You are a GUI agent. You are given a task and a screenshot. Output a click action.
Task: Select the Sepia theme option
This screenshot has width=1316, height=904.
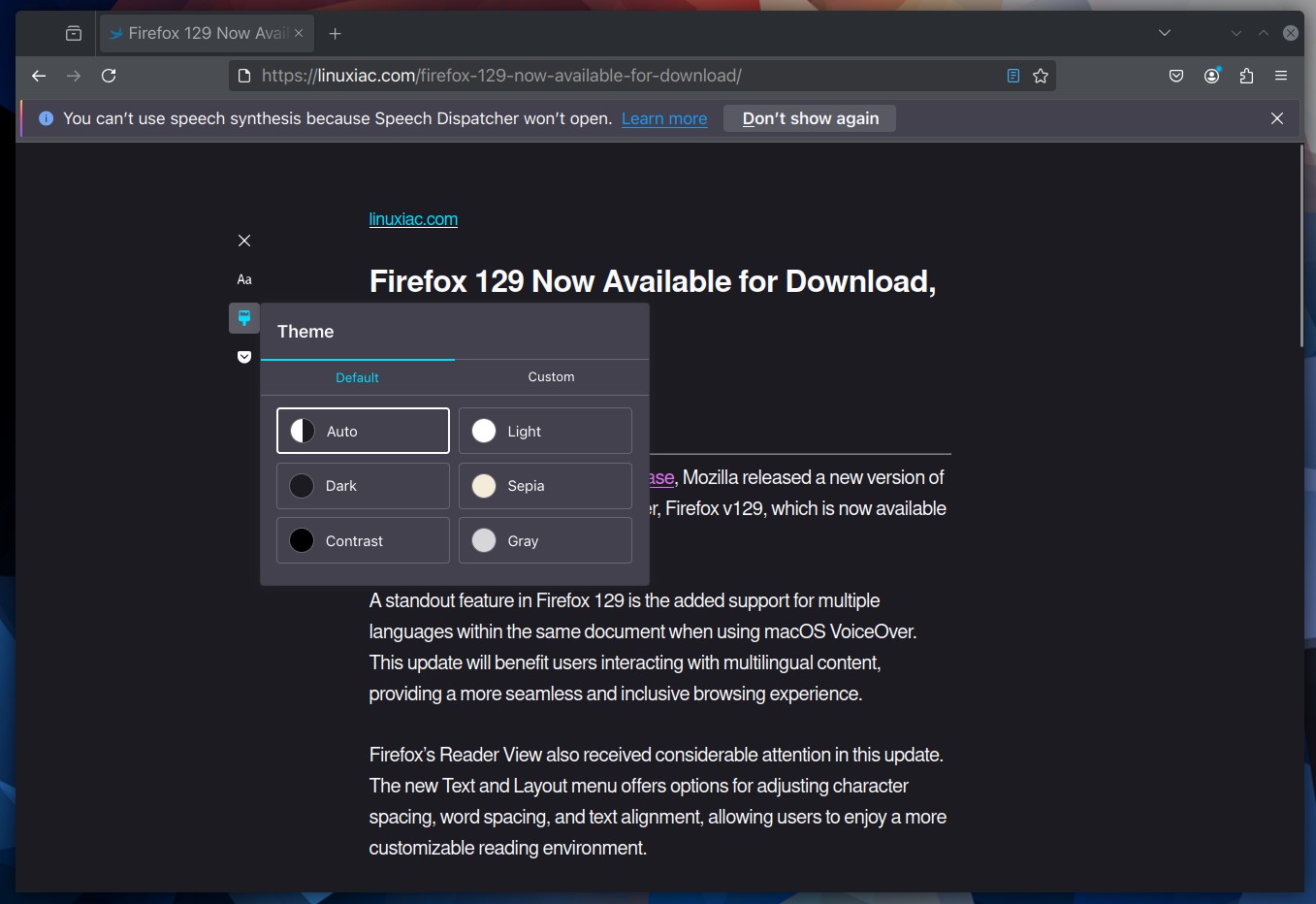tap(545, 486)
